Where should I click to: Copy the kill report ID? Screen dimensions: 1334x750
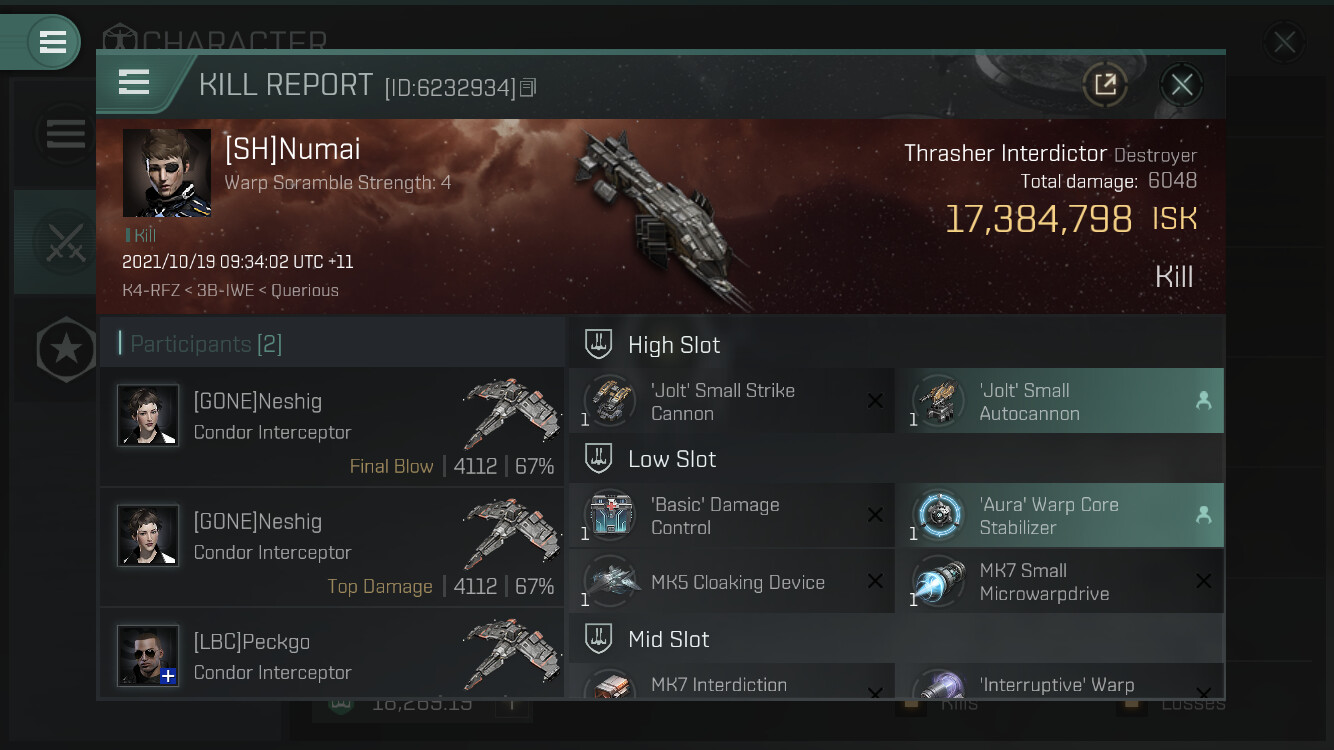528,88
